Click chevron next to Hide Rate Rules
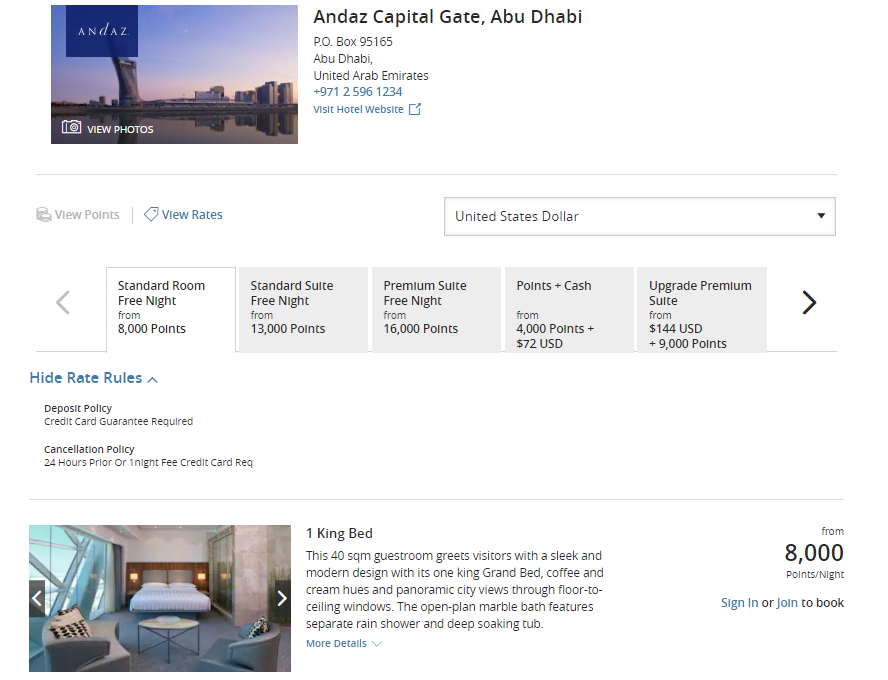 [x=152, y=379]
